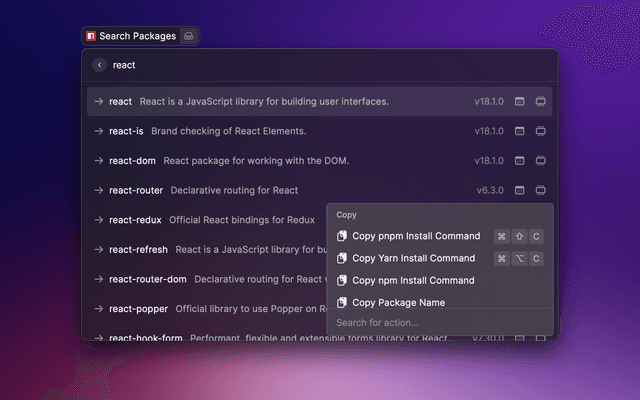Click the tray icon next to Search Packages
The width and height of the screenshot is (640, 400).
click(x=189, y=36)
